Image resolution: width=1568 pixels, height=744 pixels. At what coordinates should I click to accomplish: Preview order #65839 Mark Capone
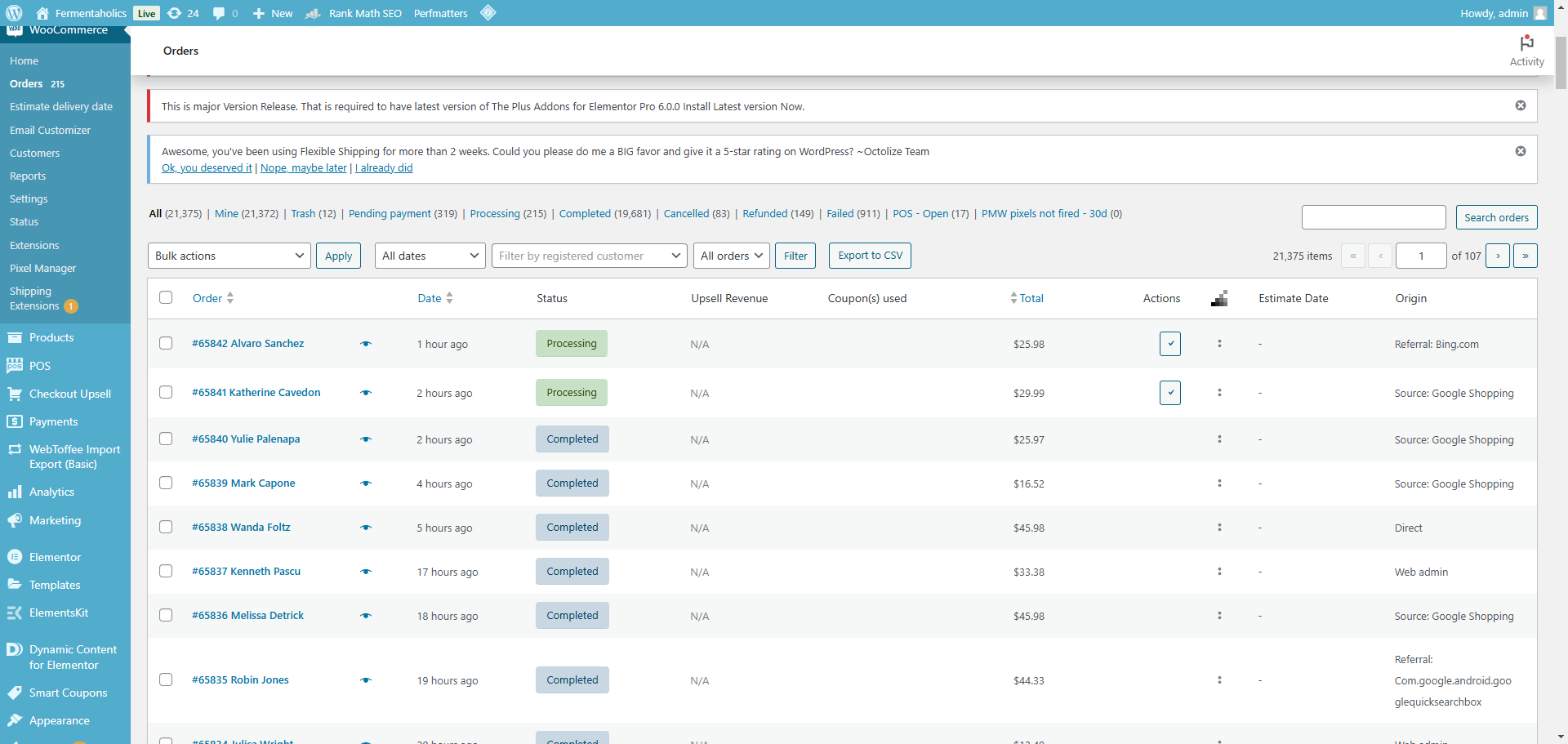click(366, 483)
